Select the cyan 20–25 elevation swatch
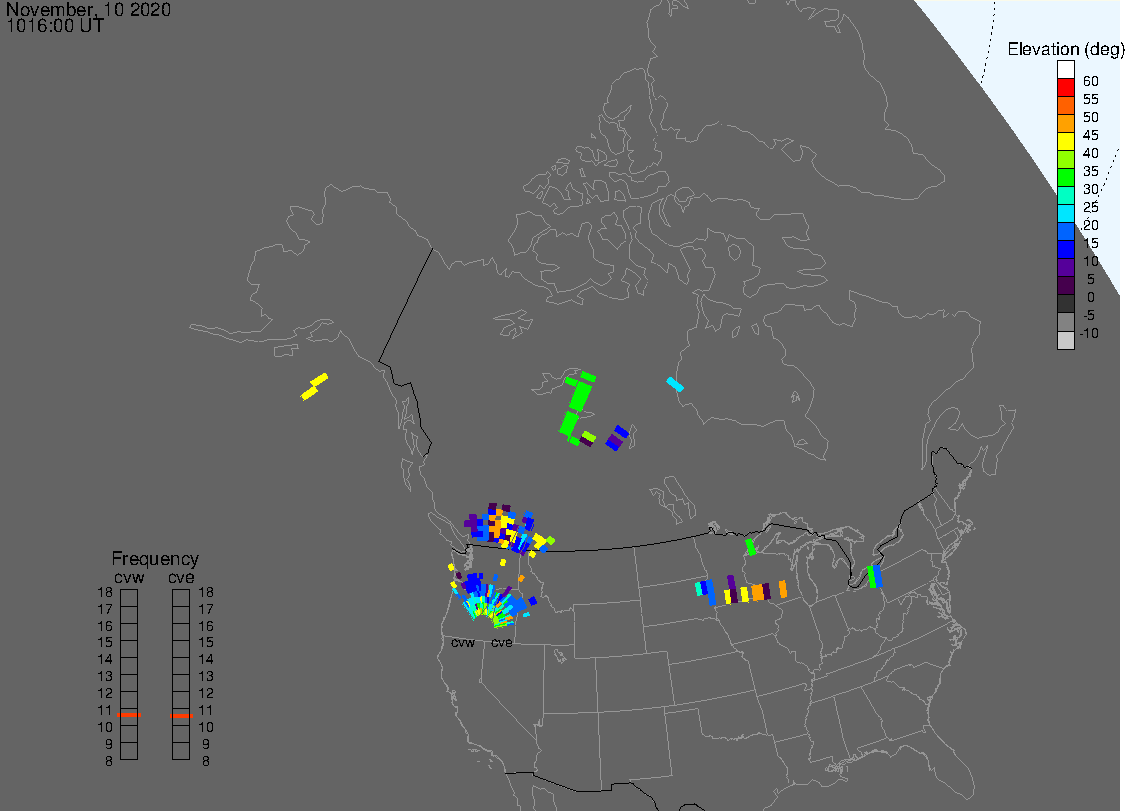1125x811 pixels. click(x=1065, y=214)
